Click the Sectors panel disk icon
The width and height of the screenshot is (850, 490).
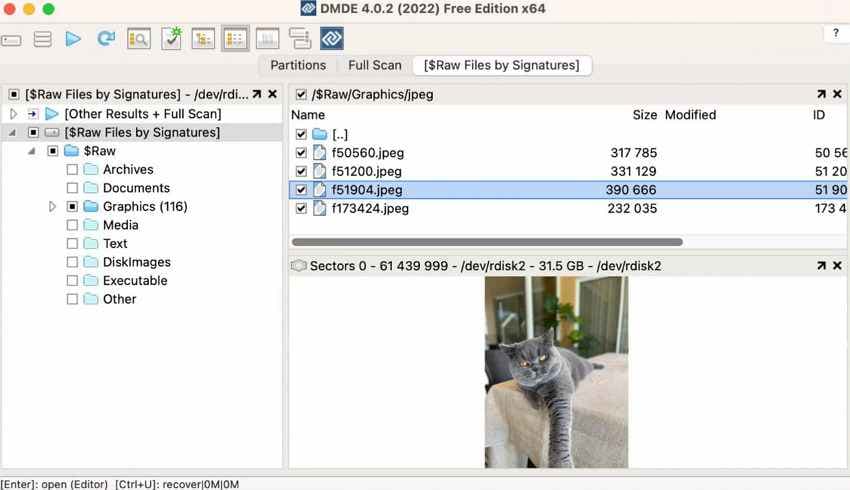299,266
